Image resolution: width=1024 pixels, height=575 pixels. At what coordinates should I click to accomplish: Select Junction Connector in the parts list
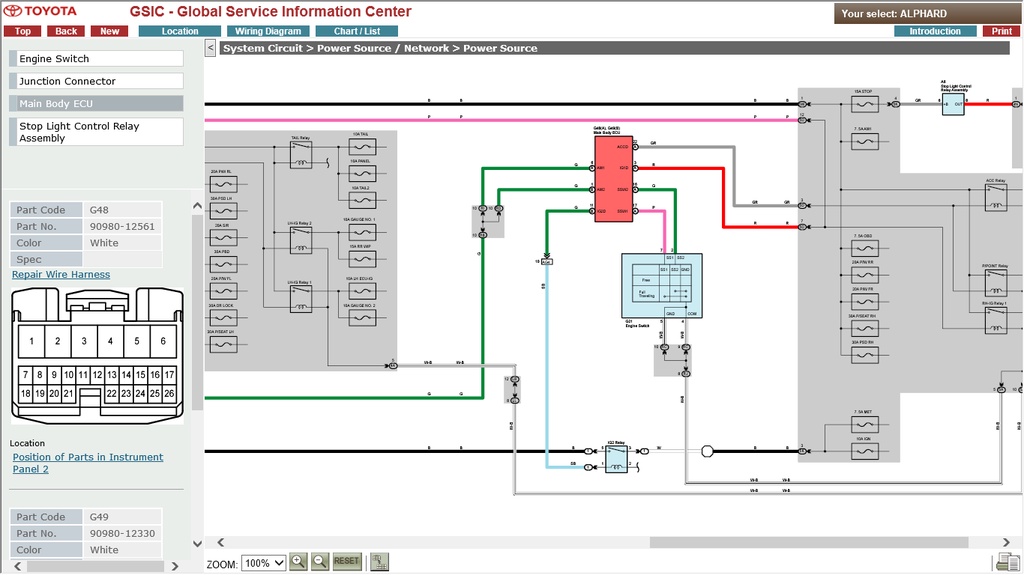96,81
